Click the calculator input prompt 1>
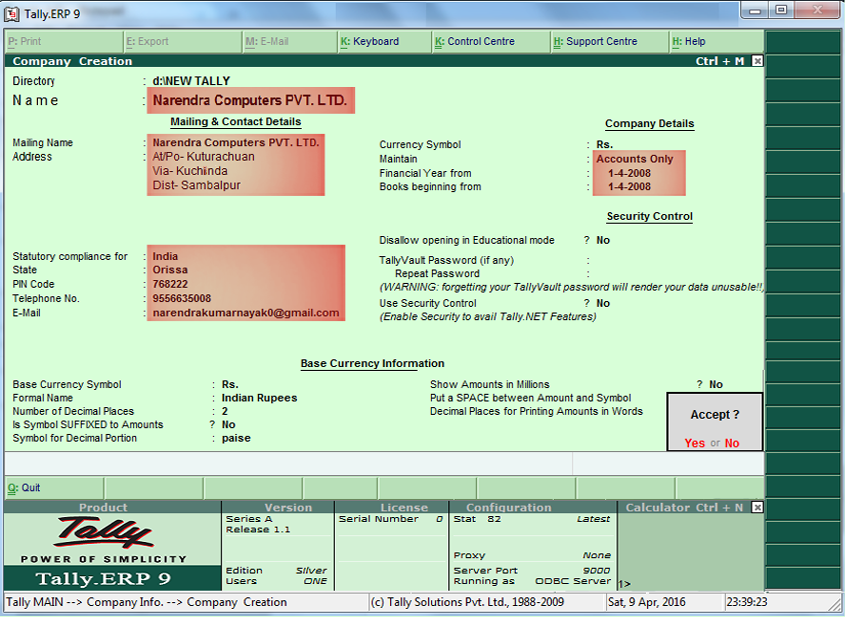This screenshot has width=845, height=617. [624, 584]
